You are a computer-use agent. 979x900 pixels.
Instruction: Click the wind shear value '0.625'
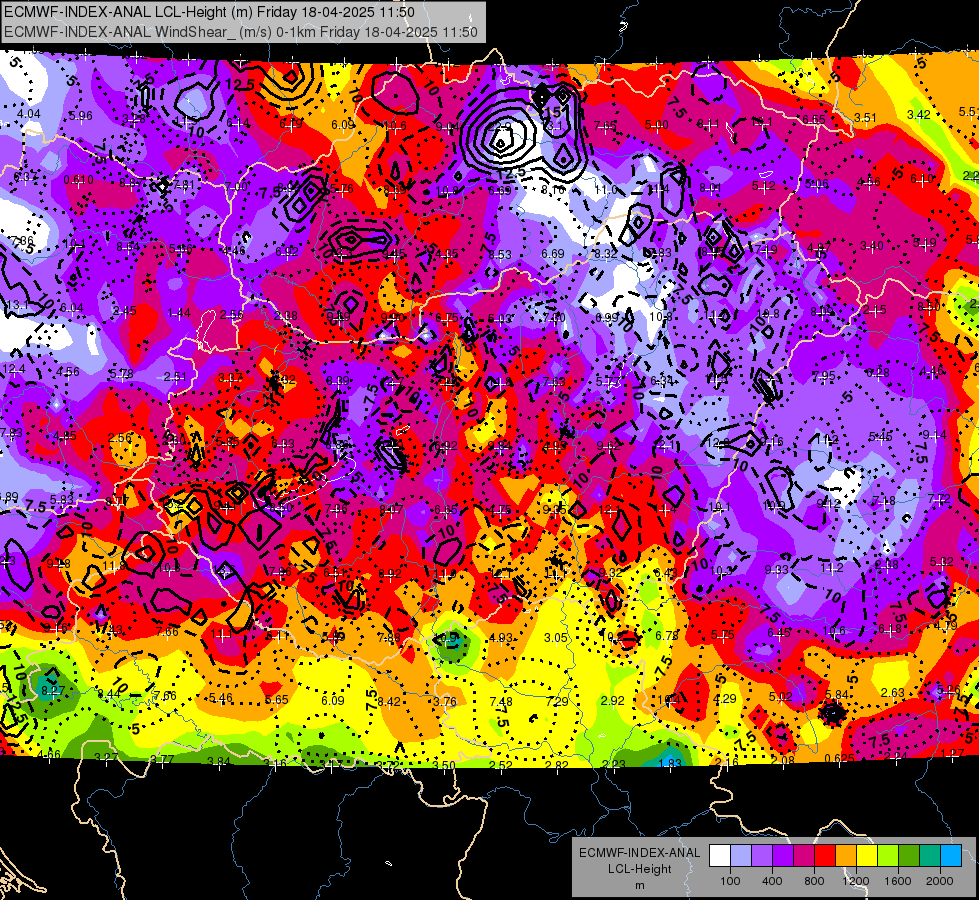pyautogui.click(x=839, y=759)
